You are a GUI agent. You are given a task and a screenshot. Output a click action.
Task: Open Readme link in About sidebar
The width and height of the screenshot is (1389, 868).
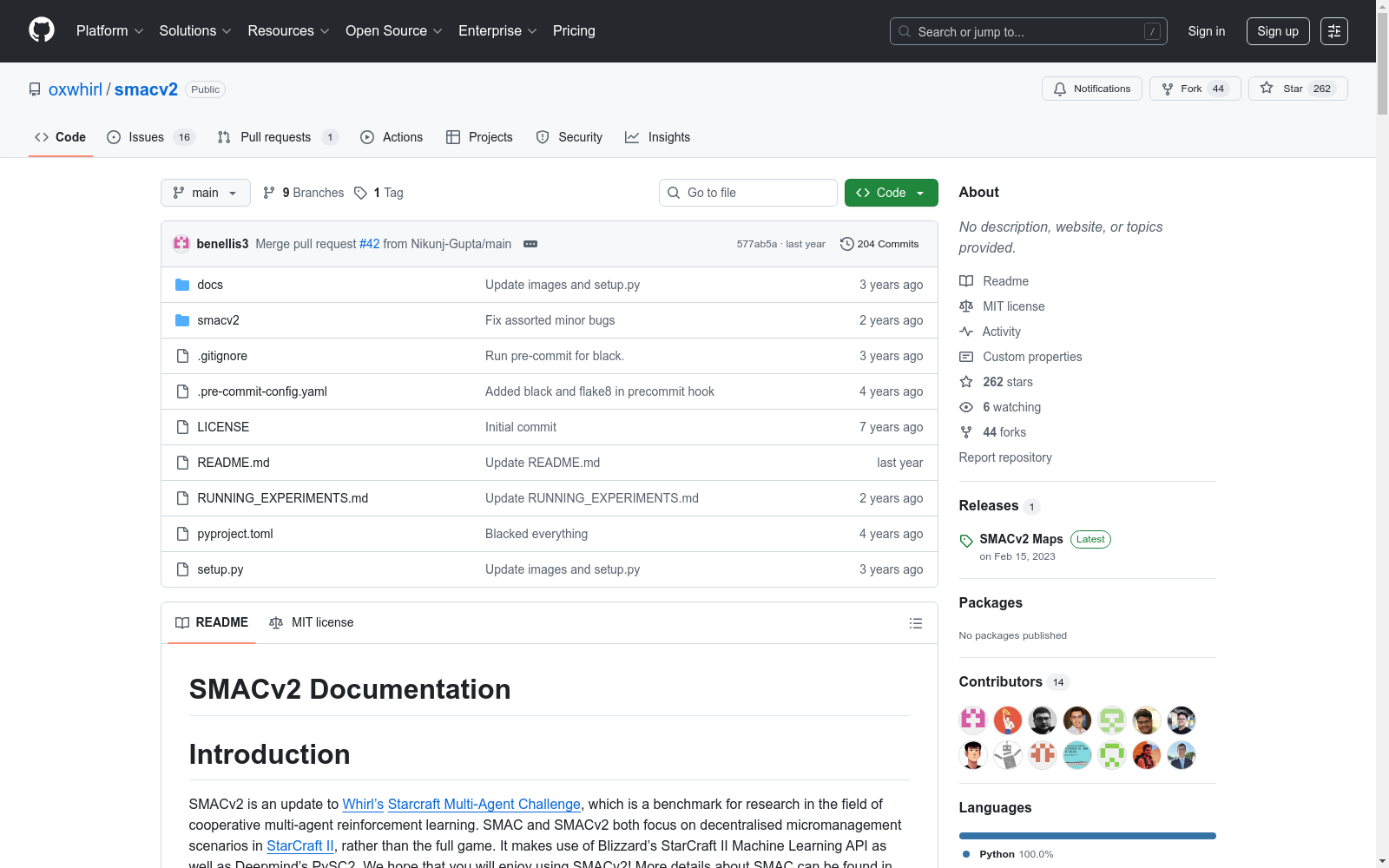[994, 281]
